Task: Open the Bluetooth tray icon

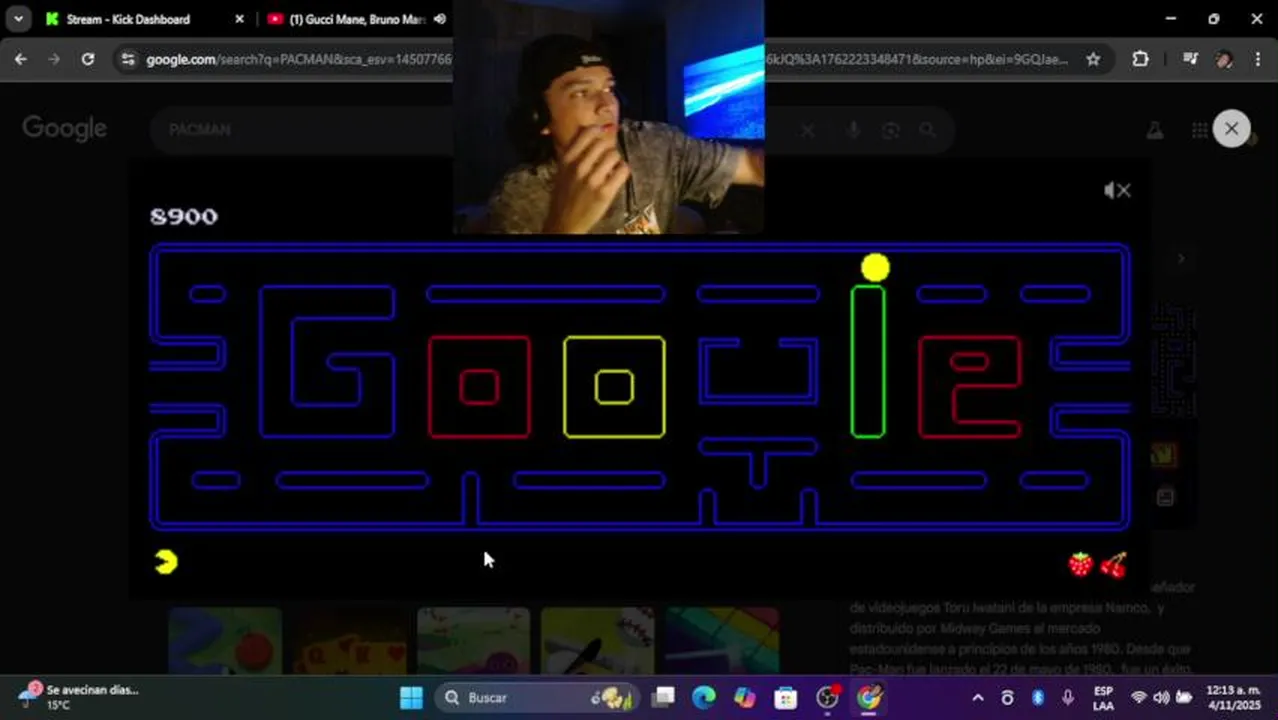Action: pyautogui.click(x=1038, y=697)
